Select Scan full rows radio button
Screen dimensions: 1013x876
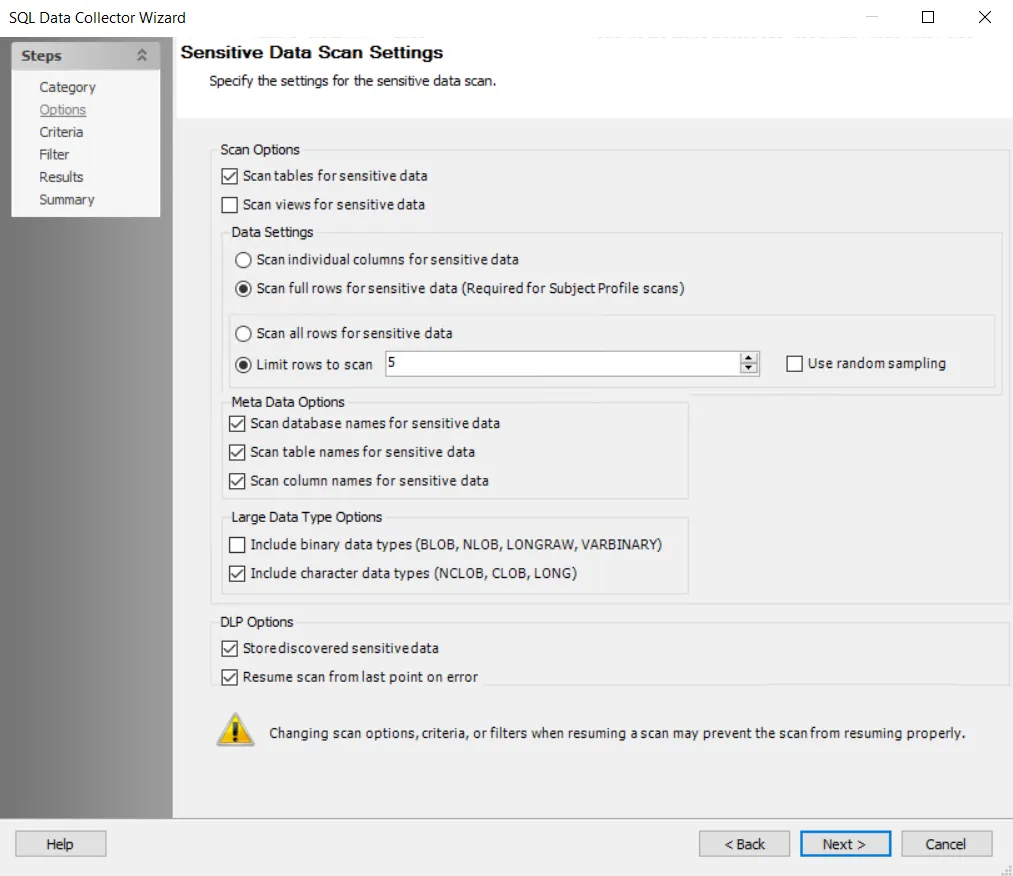[243, 289]
